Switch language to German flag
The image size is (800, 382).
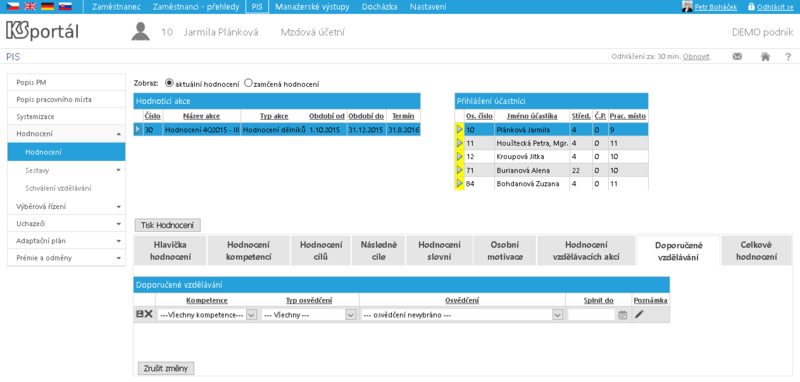(47, 7)
